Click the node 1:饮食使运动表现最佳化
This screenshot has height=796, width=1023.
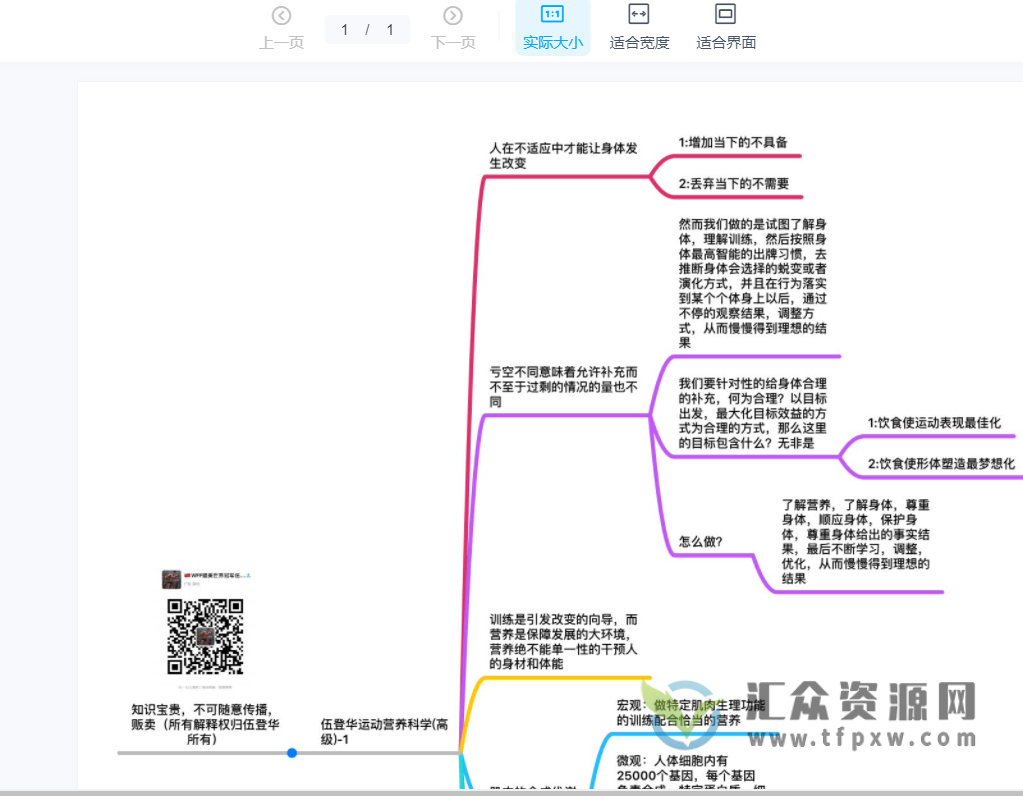[934, 423]
